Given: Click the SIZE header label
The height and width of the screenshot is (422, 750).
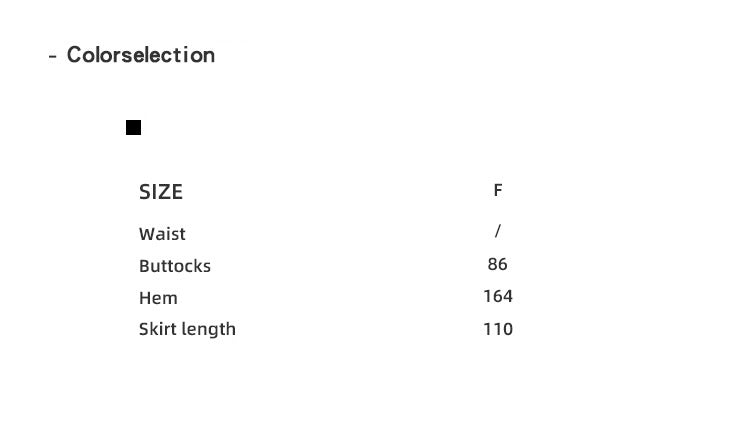Looking at the screenshot, I should [x=161, y=192].
